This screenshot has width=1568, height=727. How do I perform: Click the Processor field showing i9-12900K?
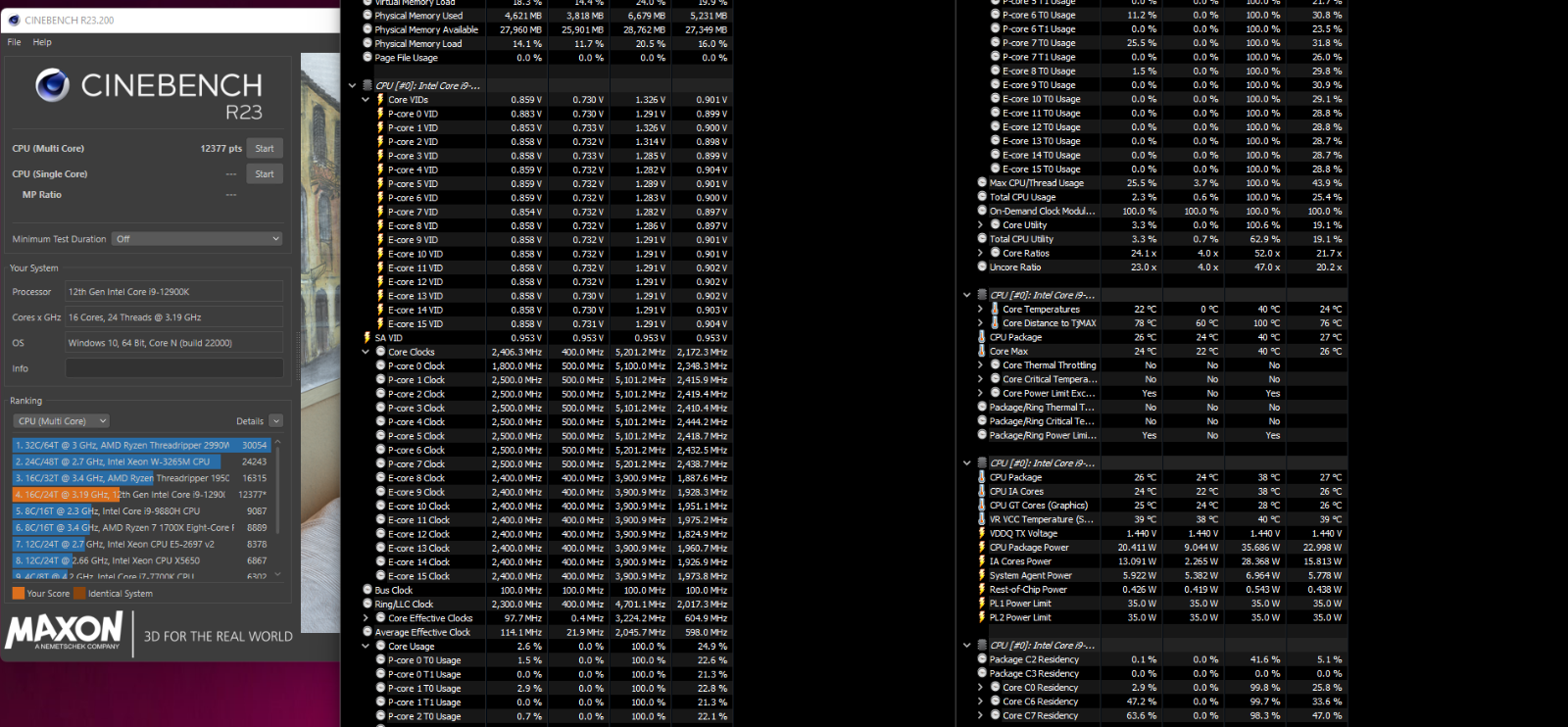174,292
